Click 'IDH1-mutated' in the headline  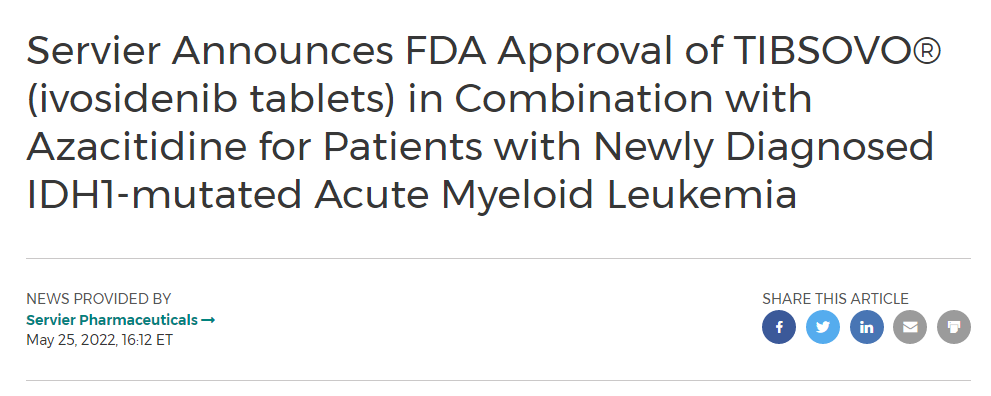(164, 194)
